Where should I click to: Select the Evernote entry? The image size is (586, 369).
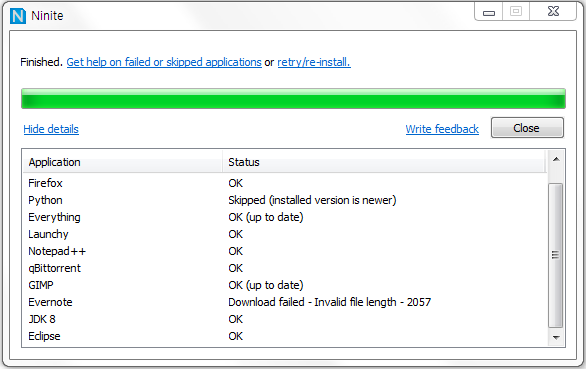coord(50,302)
